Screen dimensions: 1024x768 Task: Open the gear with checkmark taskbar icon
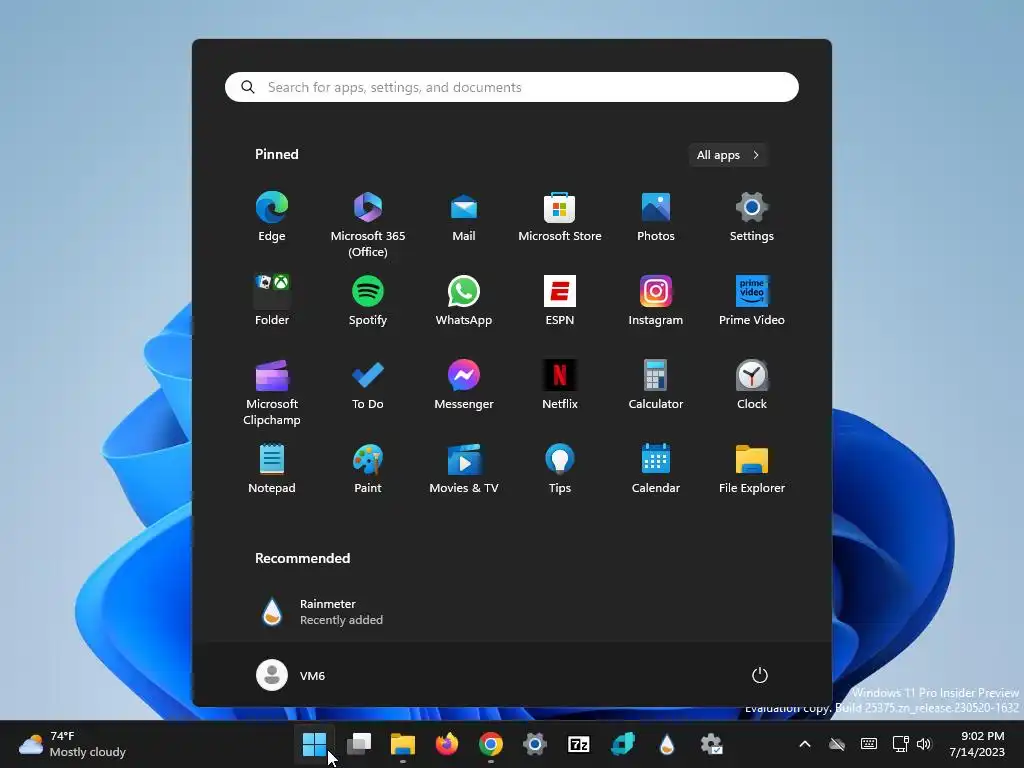pyautogui.click(x=711, y=744)
